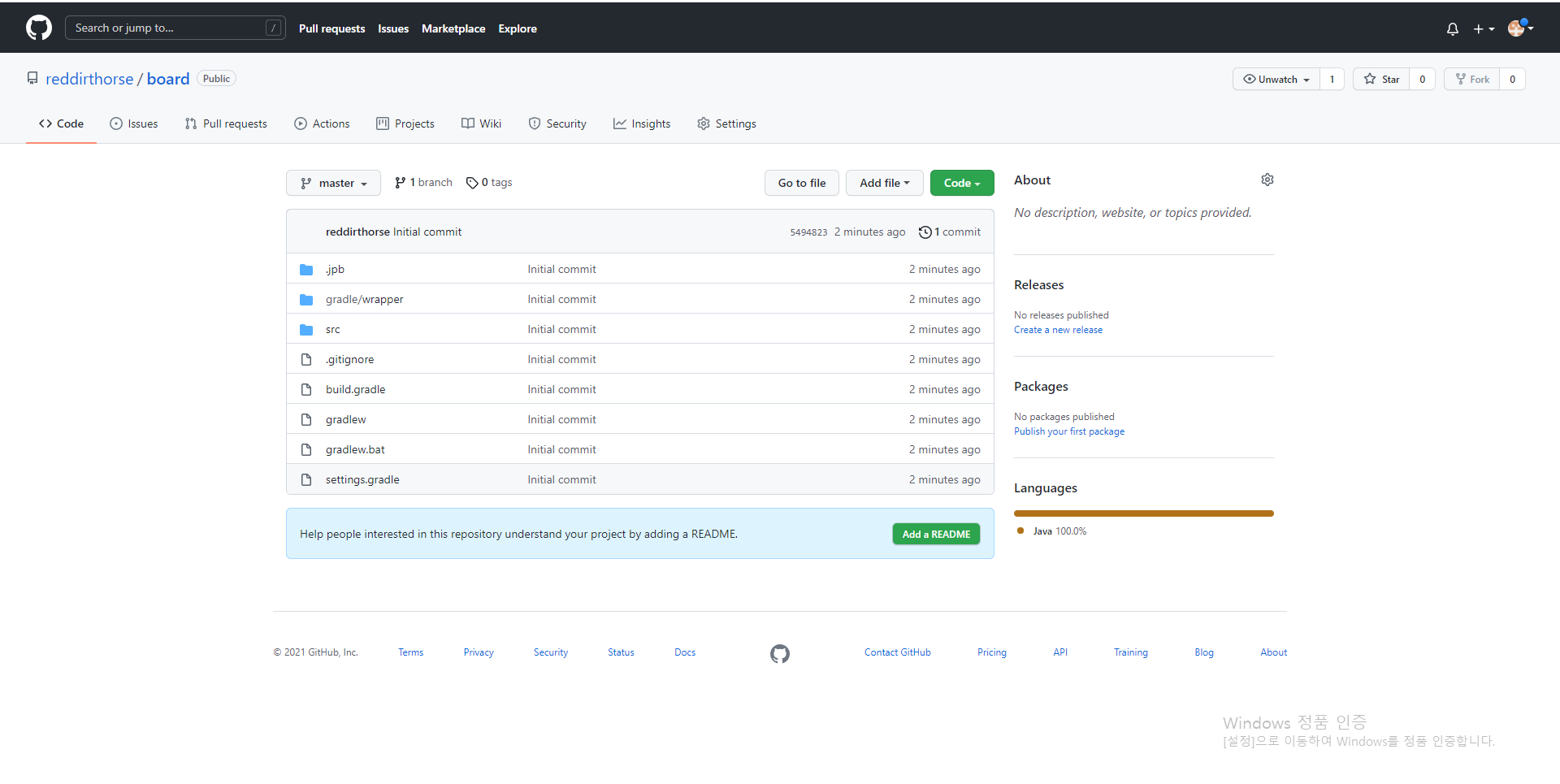
Task: Click the Java languages progress bar
Action: (1144, 513)
